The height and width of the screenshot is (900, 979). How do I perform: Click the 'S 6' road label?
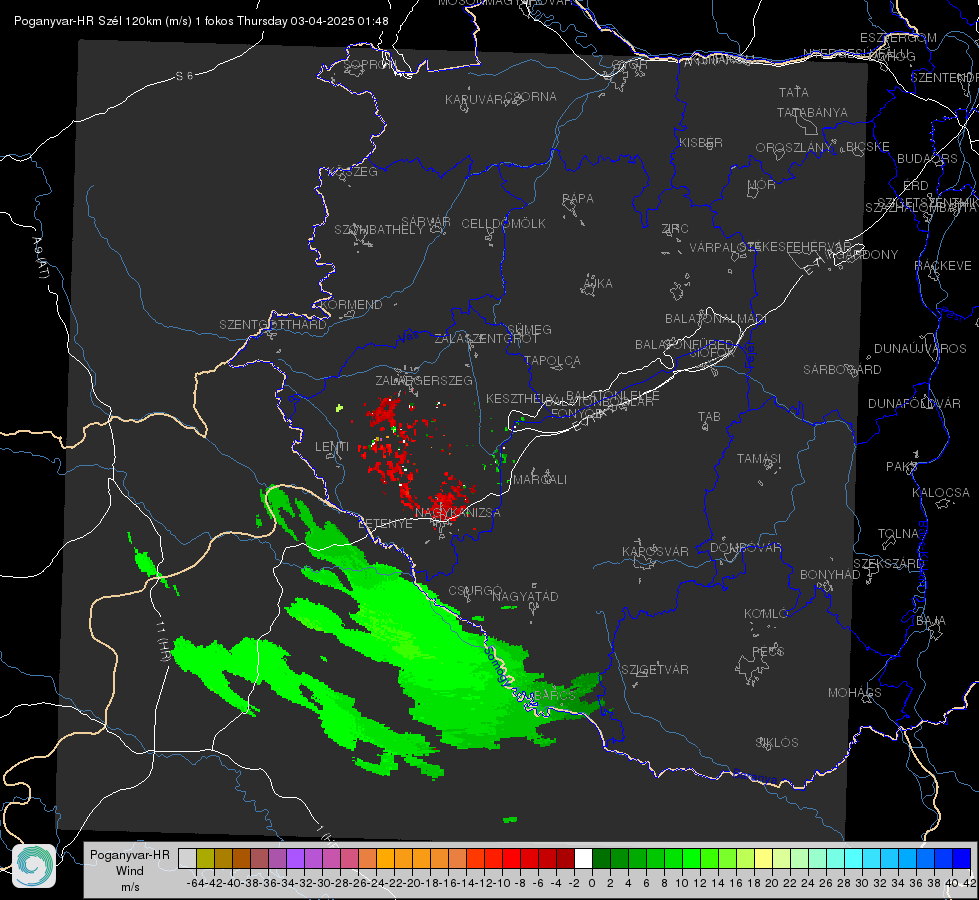(x=184, y=76)
